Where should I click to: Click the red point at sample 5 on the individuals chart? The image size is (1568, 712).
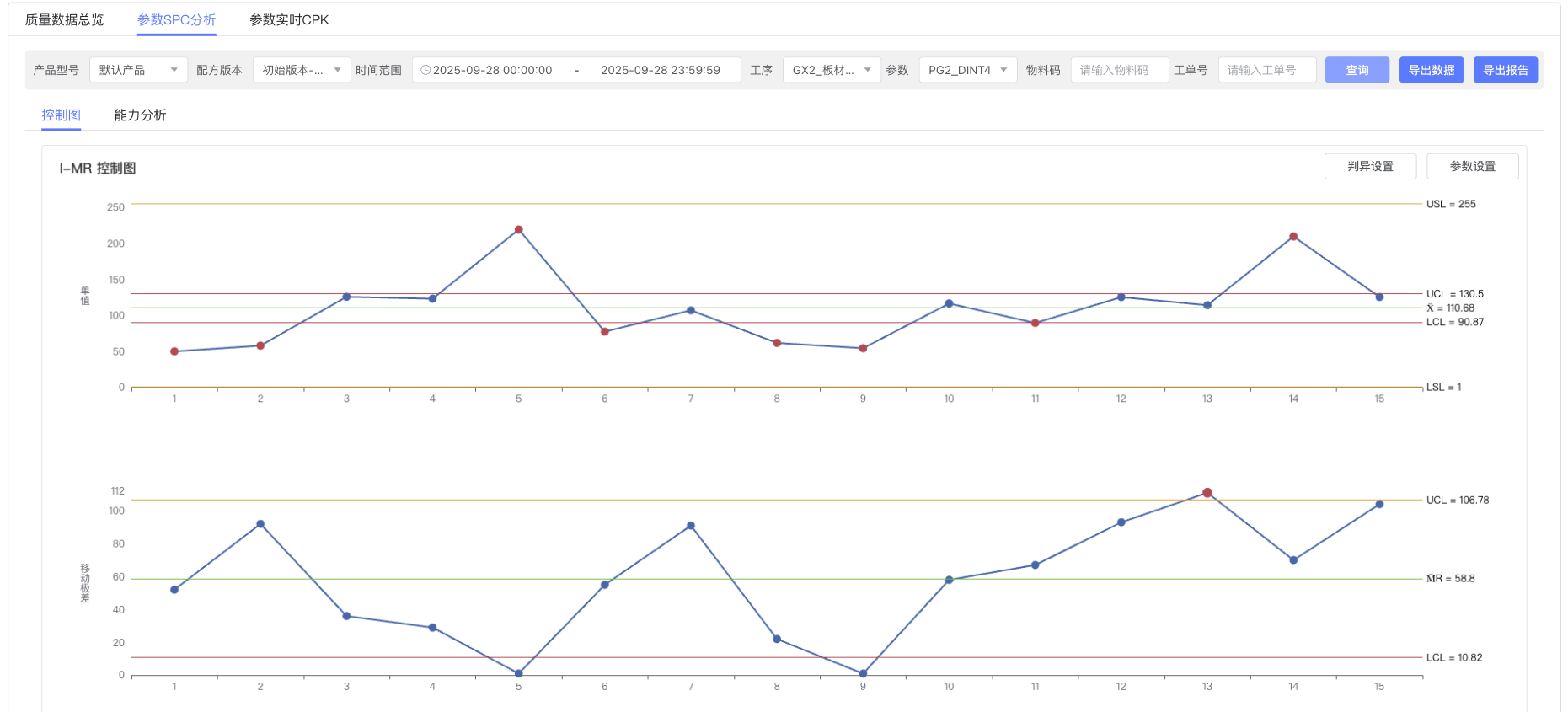point(519,230)
